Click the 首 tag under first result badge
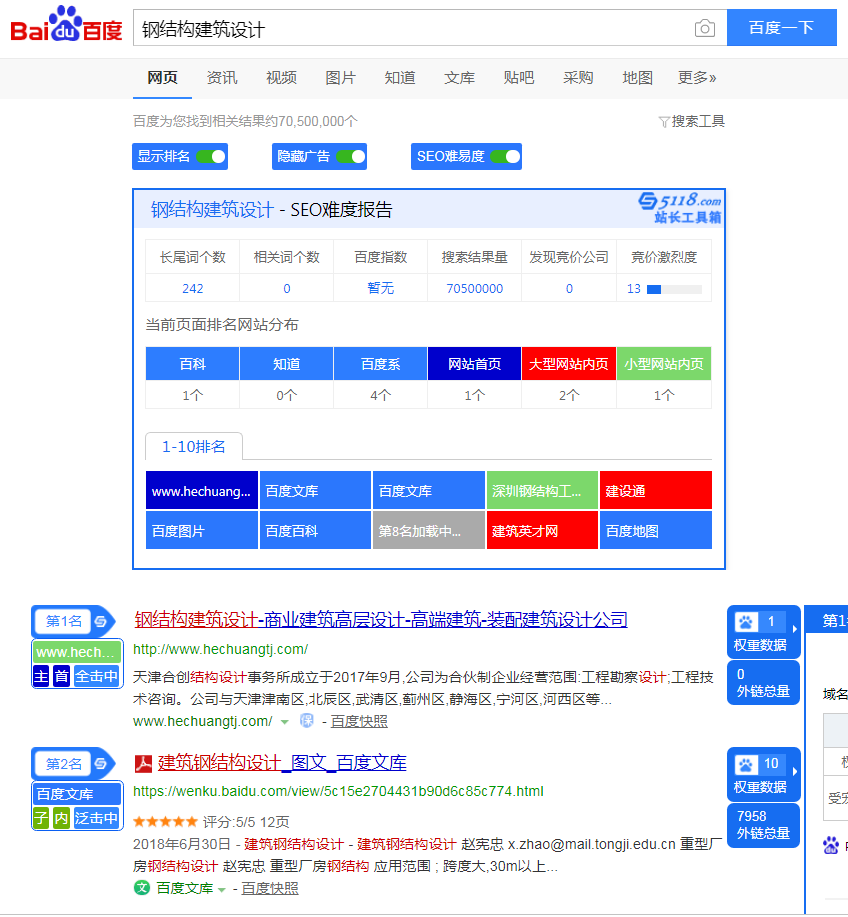 pos(61,677)
